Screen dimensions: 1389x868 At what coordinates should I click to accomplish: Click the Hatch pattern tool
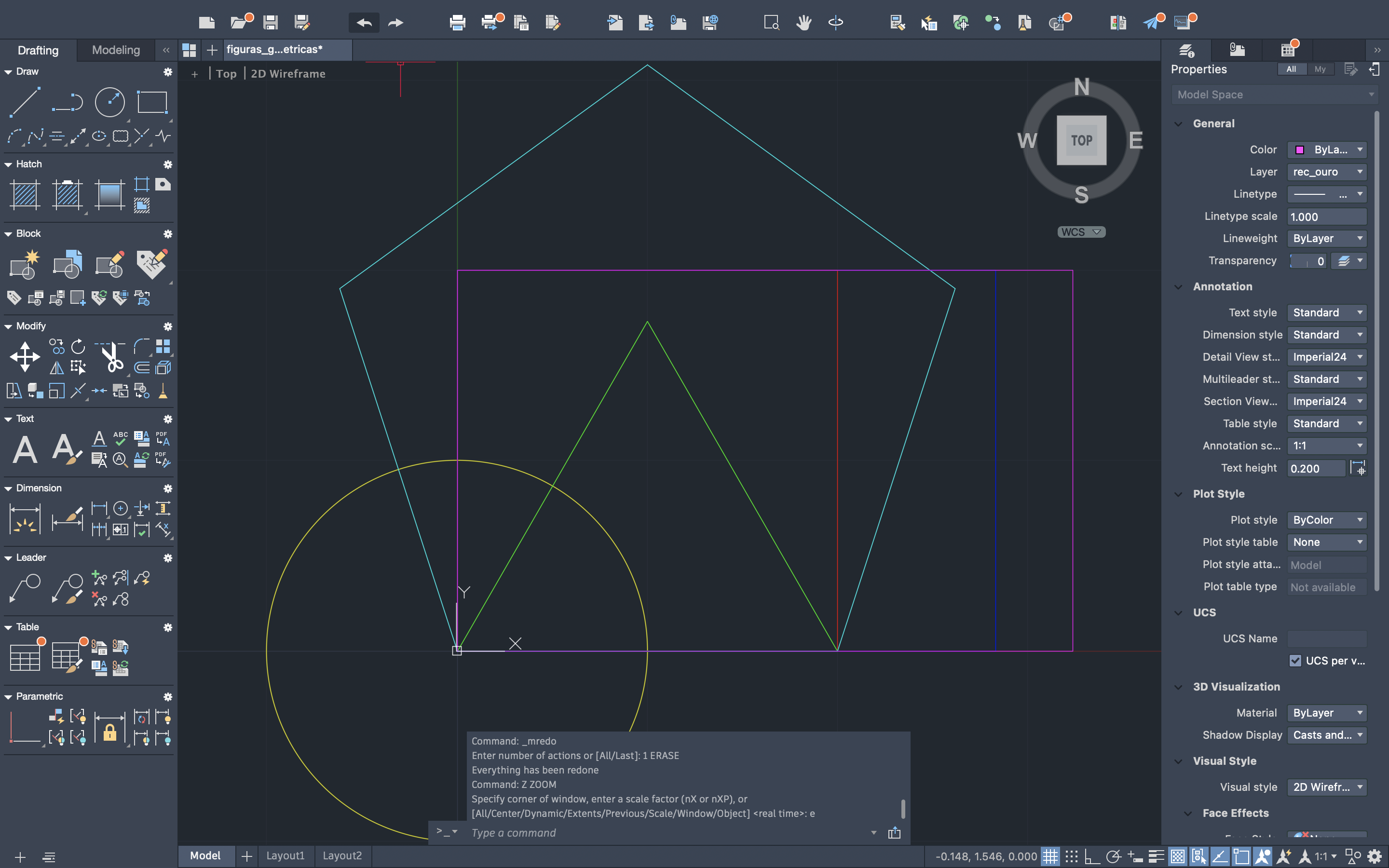click(x=25, y=195)
